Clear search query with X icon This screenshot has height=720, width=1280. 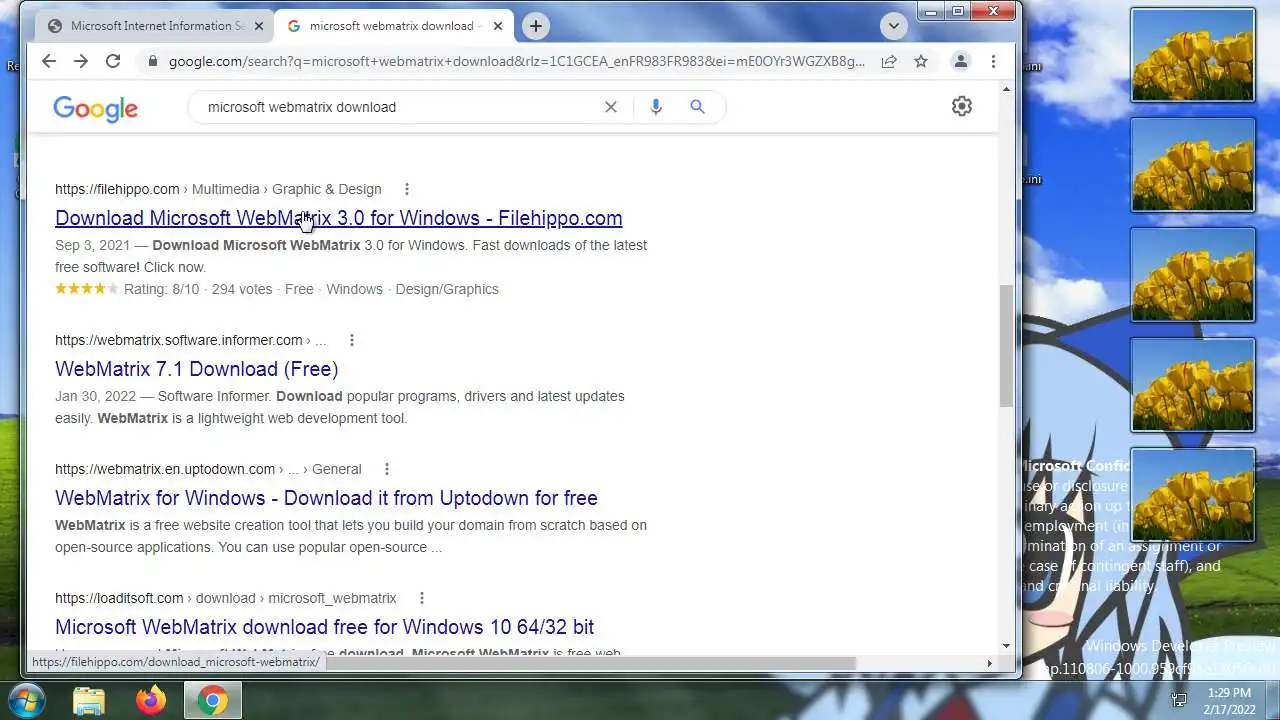[x=611, y=107]
